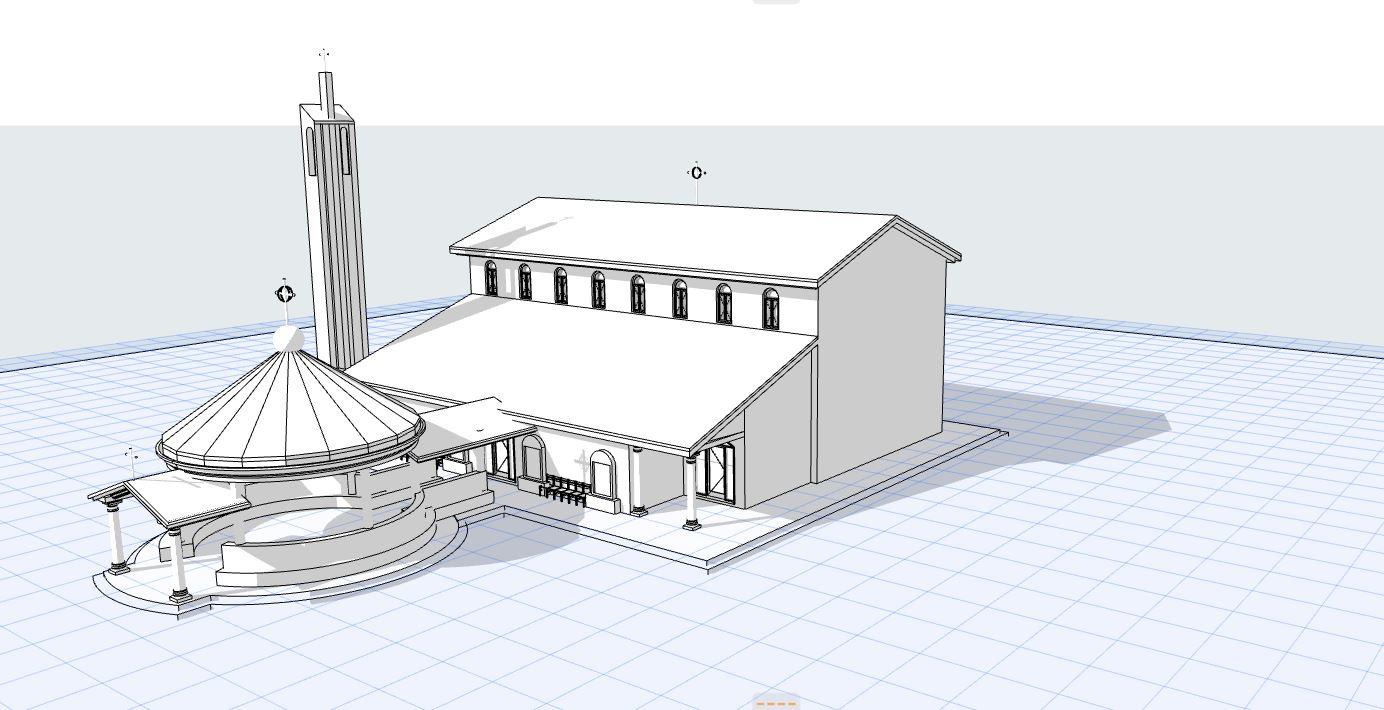Select the white sphere finial on the dome
The image size is (1384, 710).
289,339
